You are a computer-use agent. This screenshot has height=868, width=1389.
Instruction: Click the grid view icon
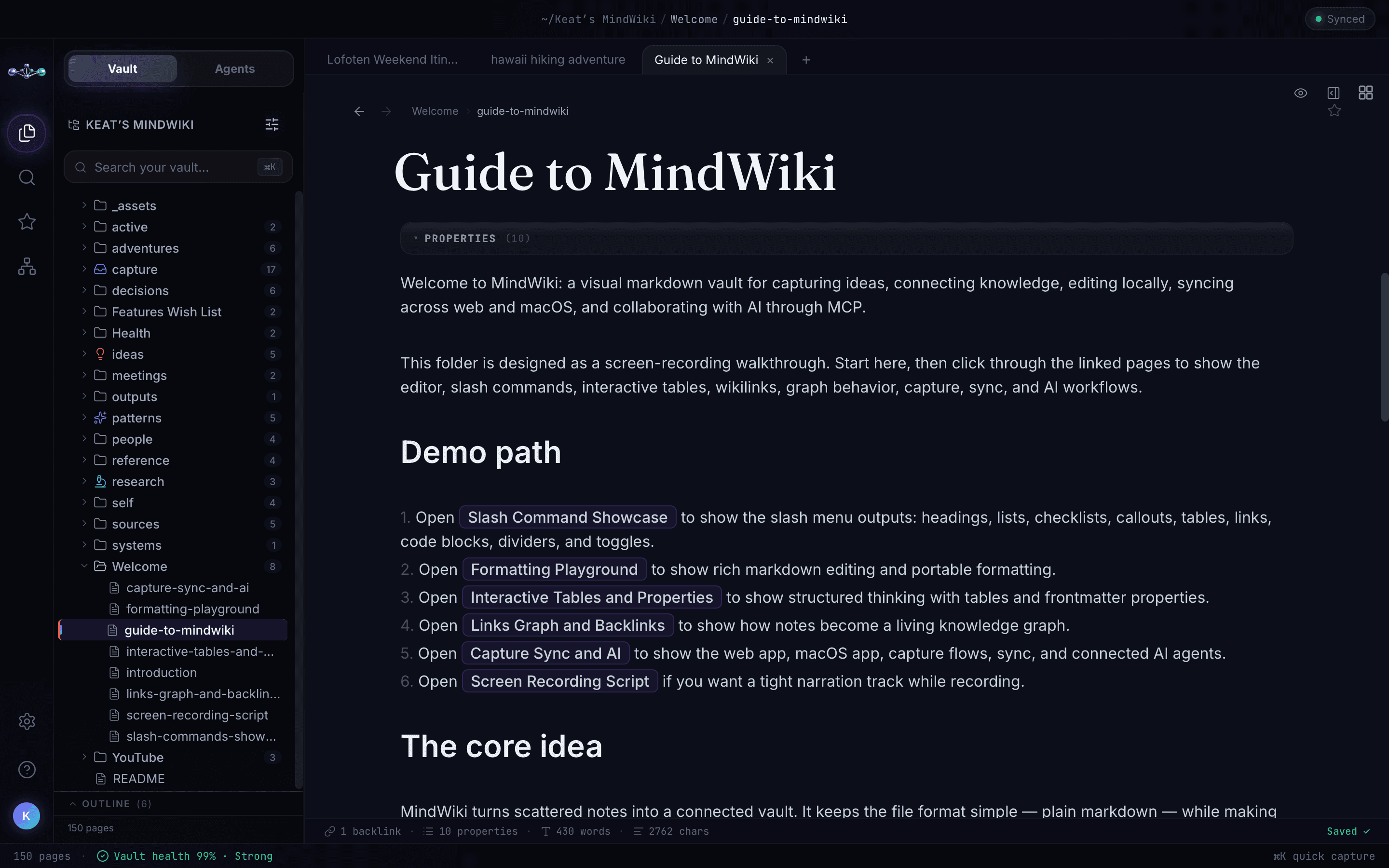click(x=1365, y=93)
